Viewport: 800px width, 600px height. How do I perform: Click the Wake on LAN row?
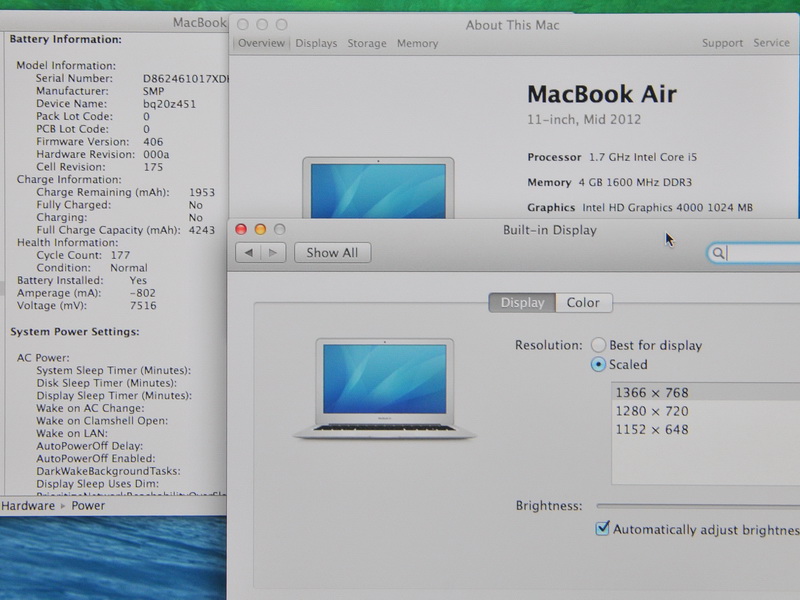[72, 433]
